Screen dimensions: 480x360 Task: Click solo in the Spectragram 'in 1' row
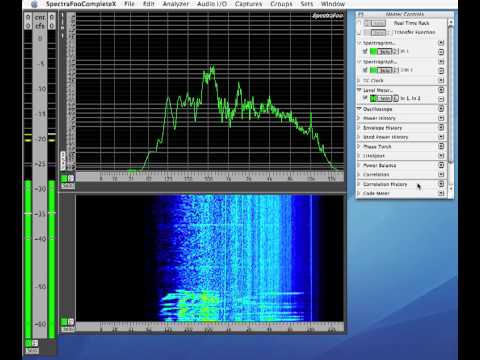point(384,51)
